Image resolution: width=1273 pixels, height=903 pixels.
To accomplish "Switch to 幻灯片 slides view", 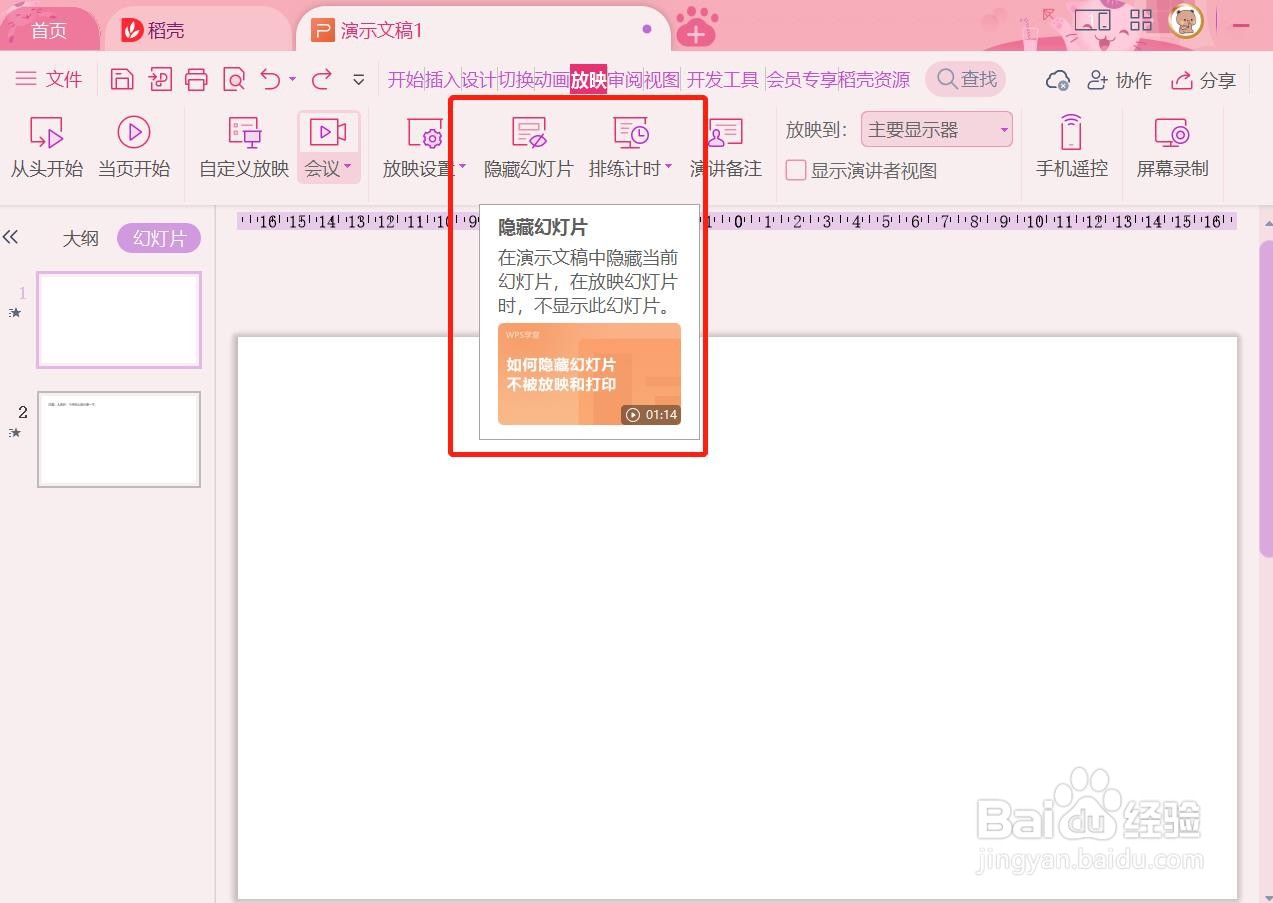I will 159,238.
